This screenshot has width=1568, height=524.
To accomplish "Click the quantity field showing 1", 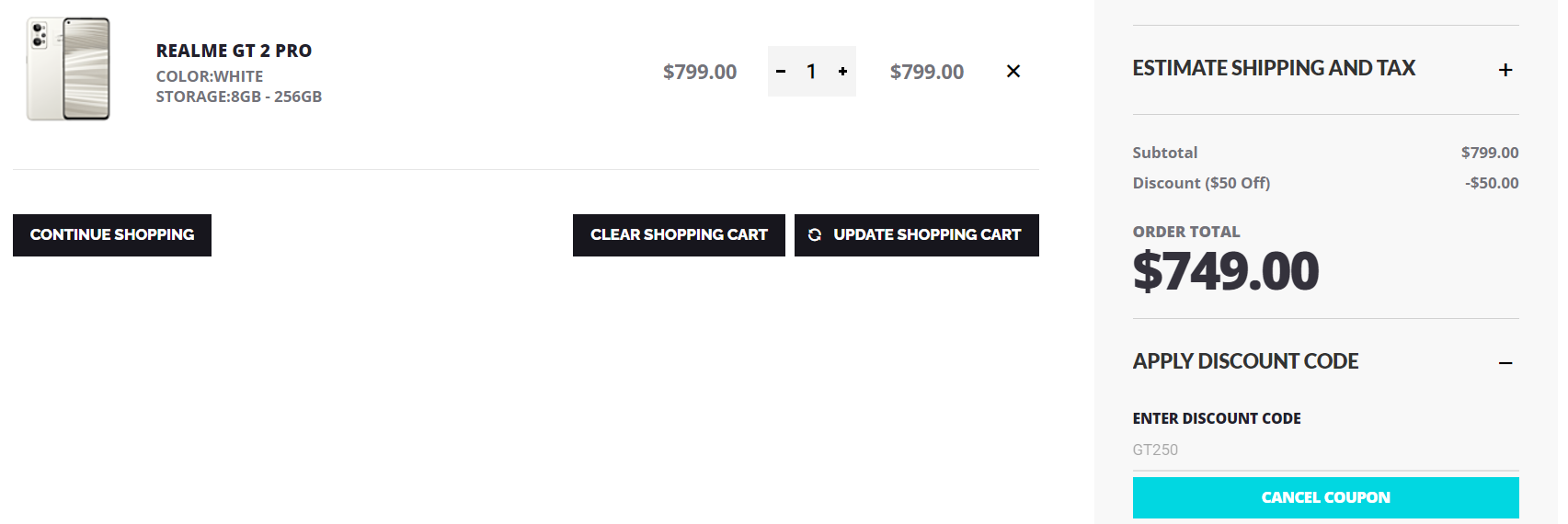I will tap(811, 72).
